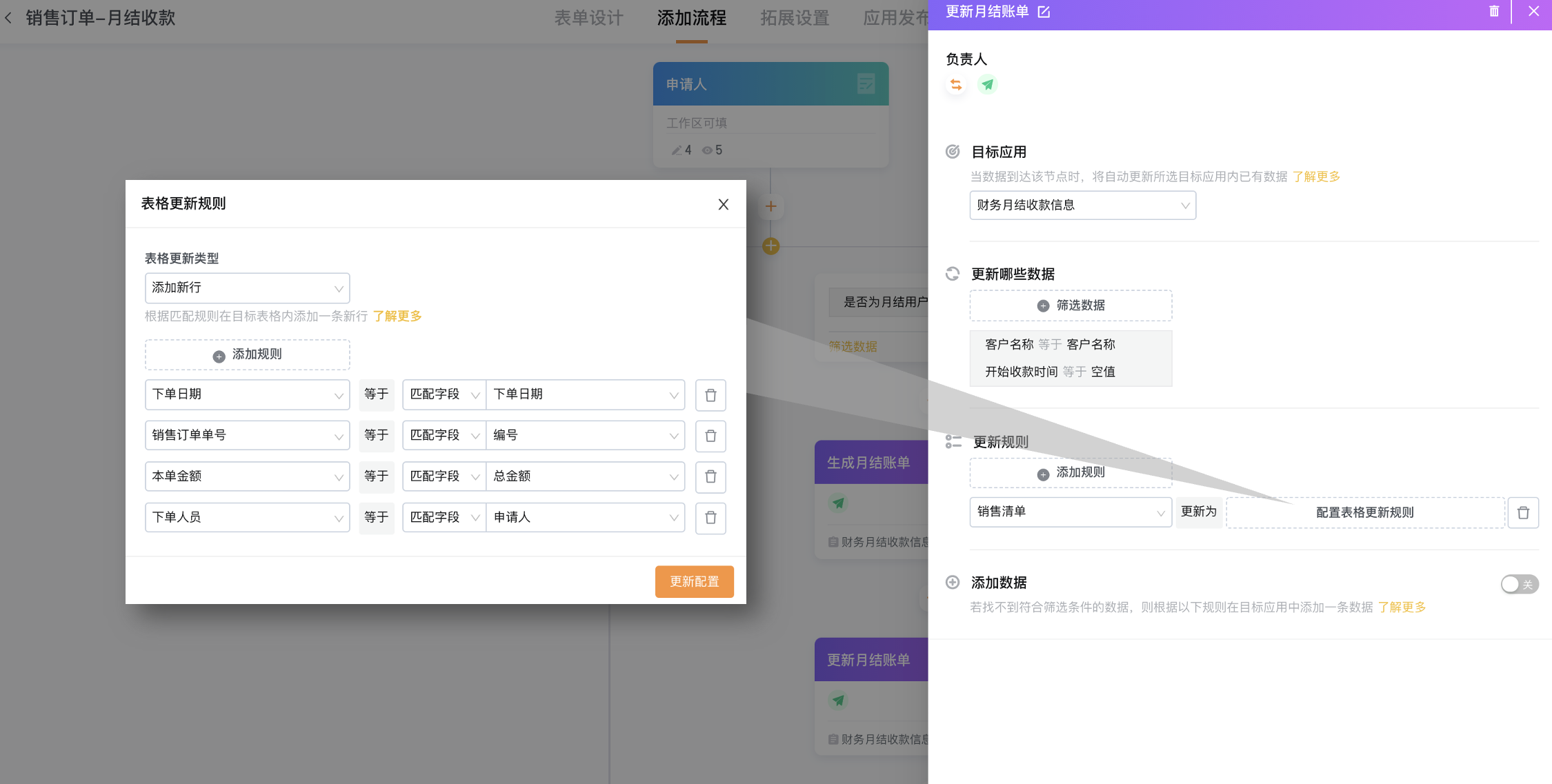Click 添加规则 in the dialog

coord(247,354)
